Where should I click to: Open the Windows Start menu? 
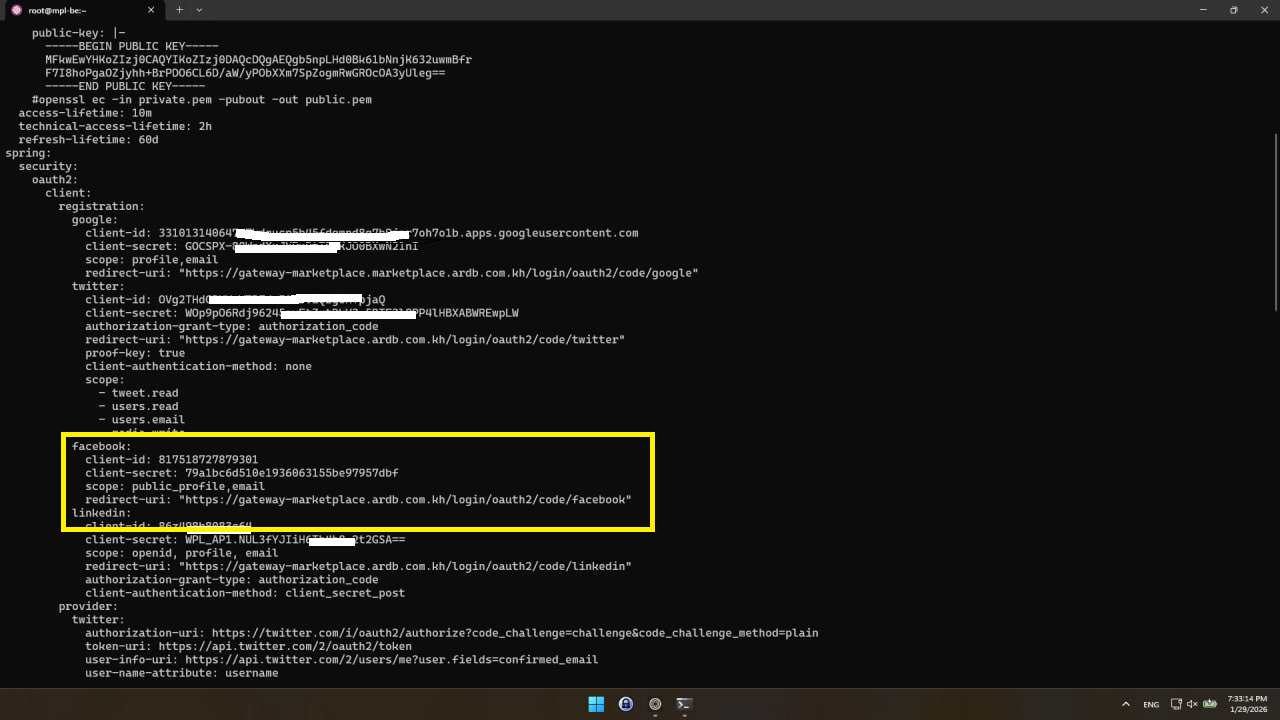click(x=596, y=704)
